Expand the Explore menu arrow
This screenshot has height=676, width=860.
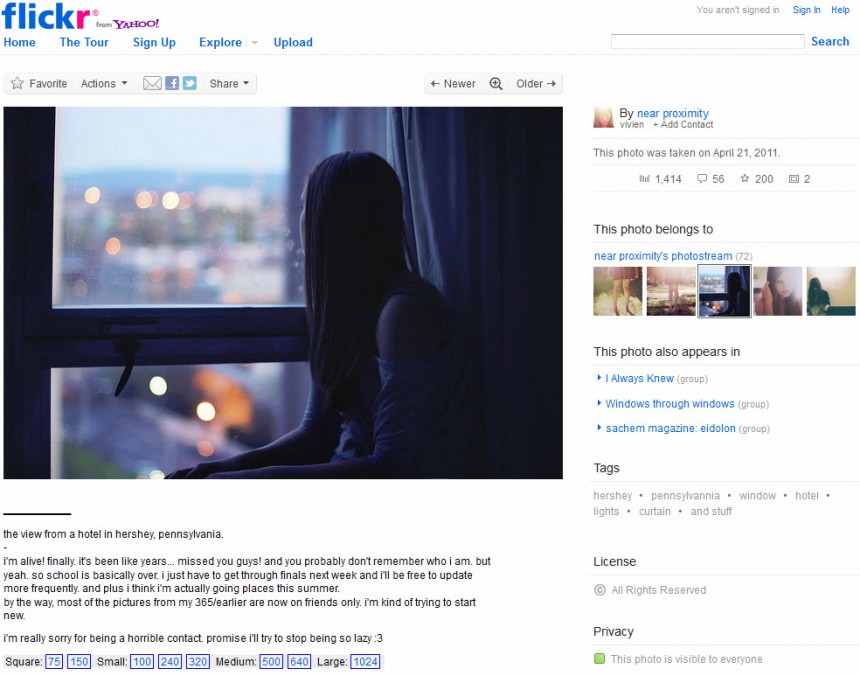coord(252,44)
